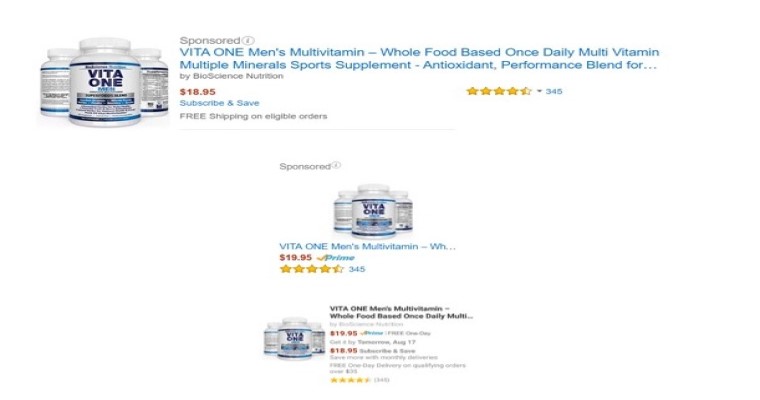760x400 pixels.
Task: Click the star rating under the middle $19.95 price
Action: coord(312,269)
